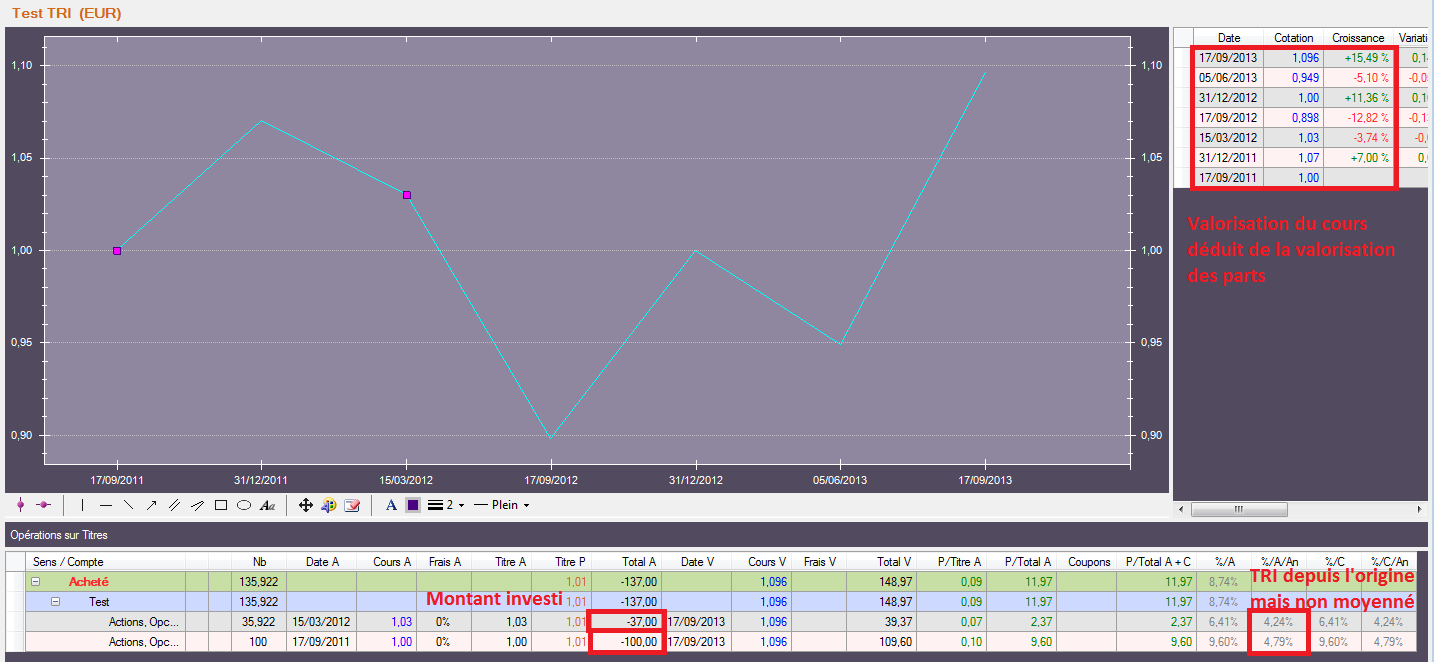
Task: Click the right arrow of horizontal scrollbar
Action: pyautogui.click(x=1421, y=510)
